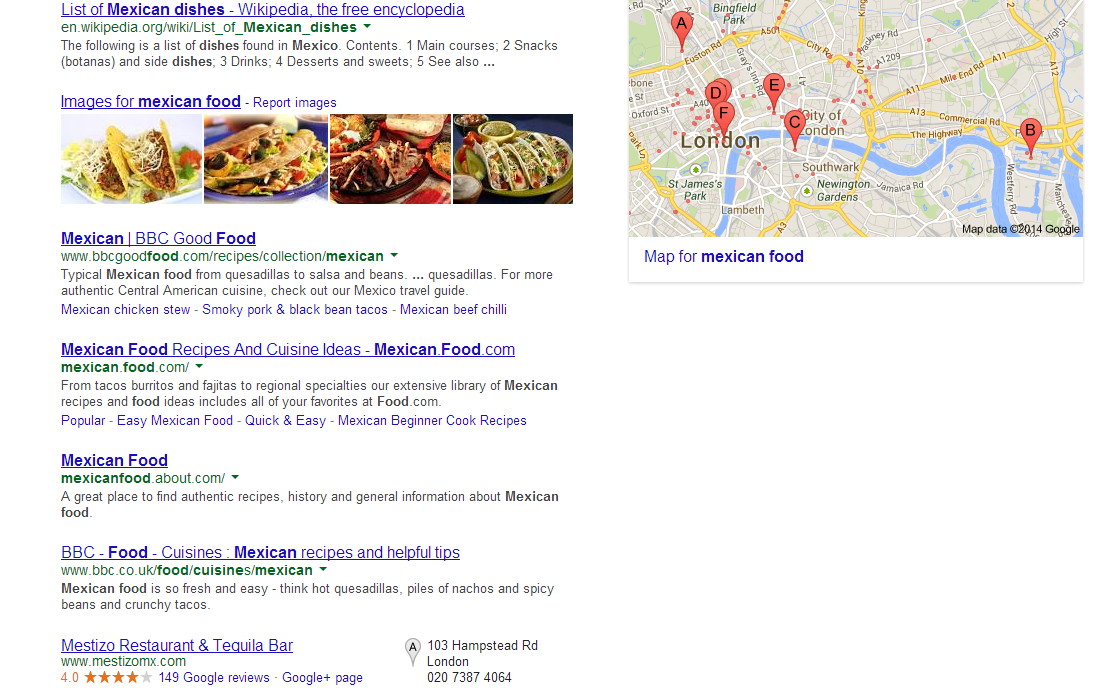This screenshot has width=1099, height=688.
Task: Open the dropdown arrow beside bbcgoodfood.com URL
Action: pos(394,256)
